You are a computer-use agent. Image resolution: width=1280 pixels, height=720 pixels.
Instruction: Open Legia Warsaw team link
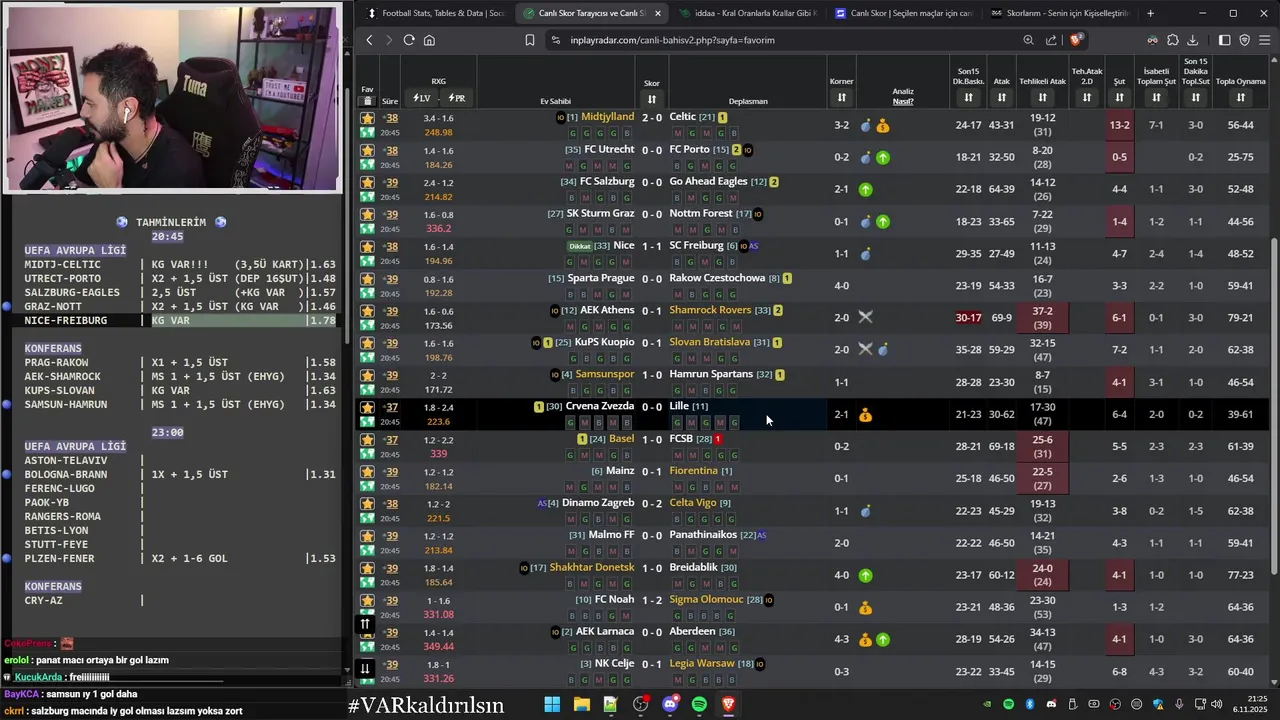pos(702,663)
